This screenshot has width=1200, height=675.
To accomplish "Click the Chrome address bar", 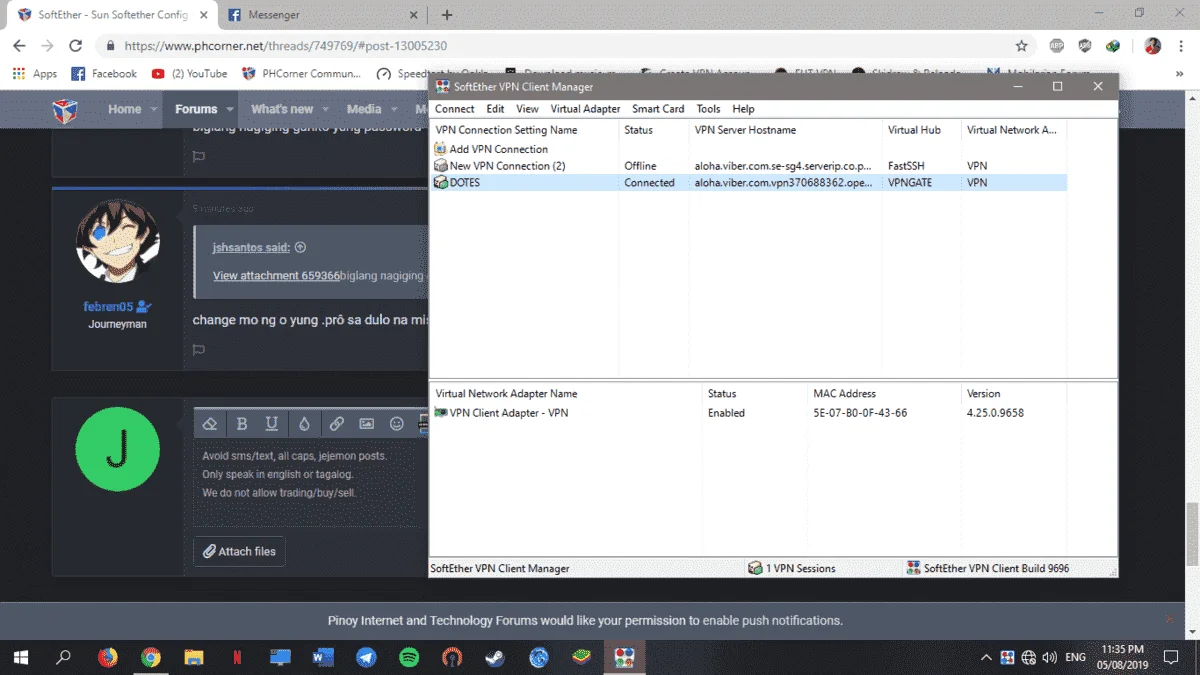I will point(560,46).
